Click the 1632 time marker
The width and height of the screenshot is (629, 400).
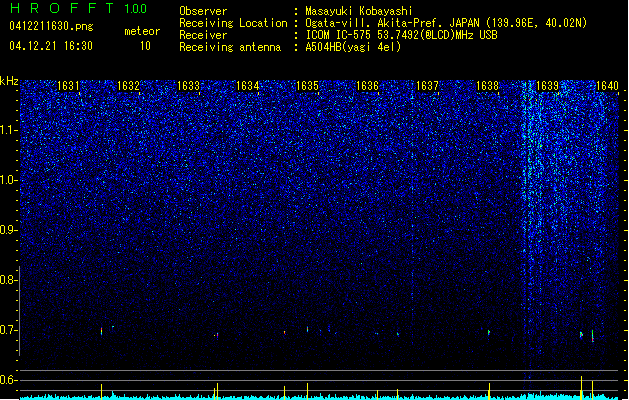coord(128,86)
